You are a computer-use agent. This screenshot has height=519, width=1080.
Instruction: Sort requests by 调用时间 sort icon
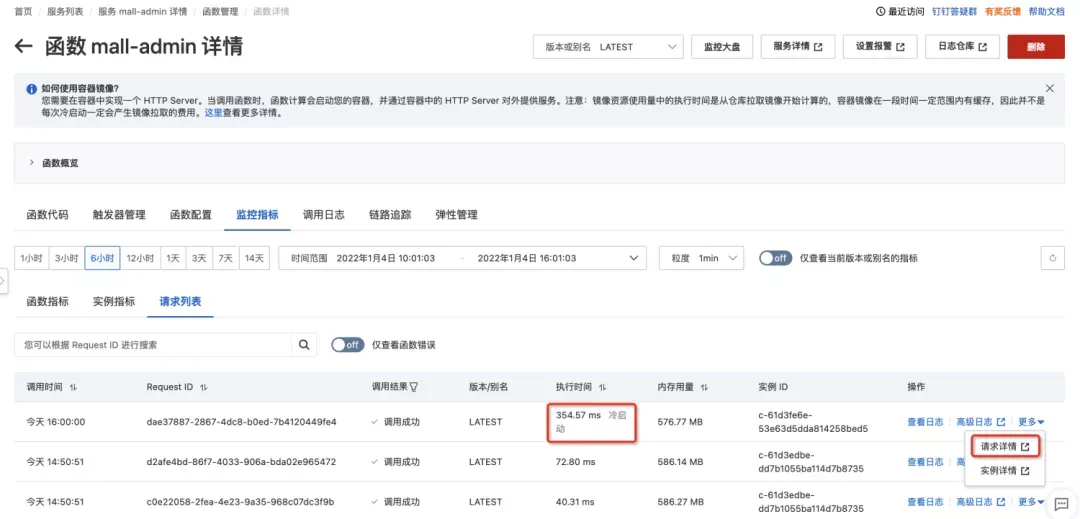[73, 388]
